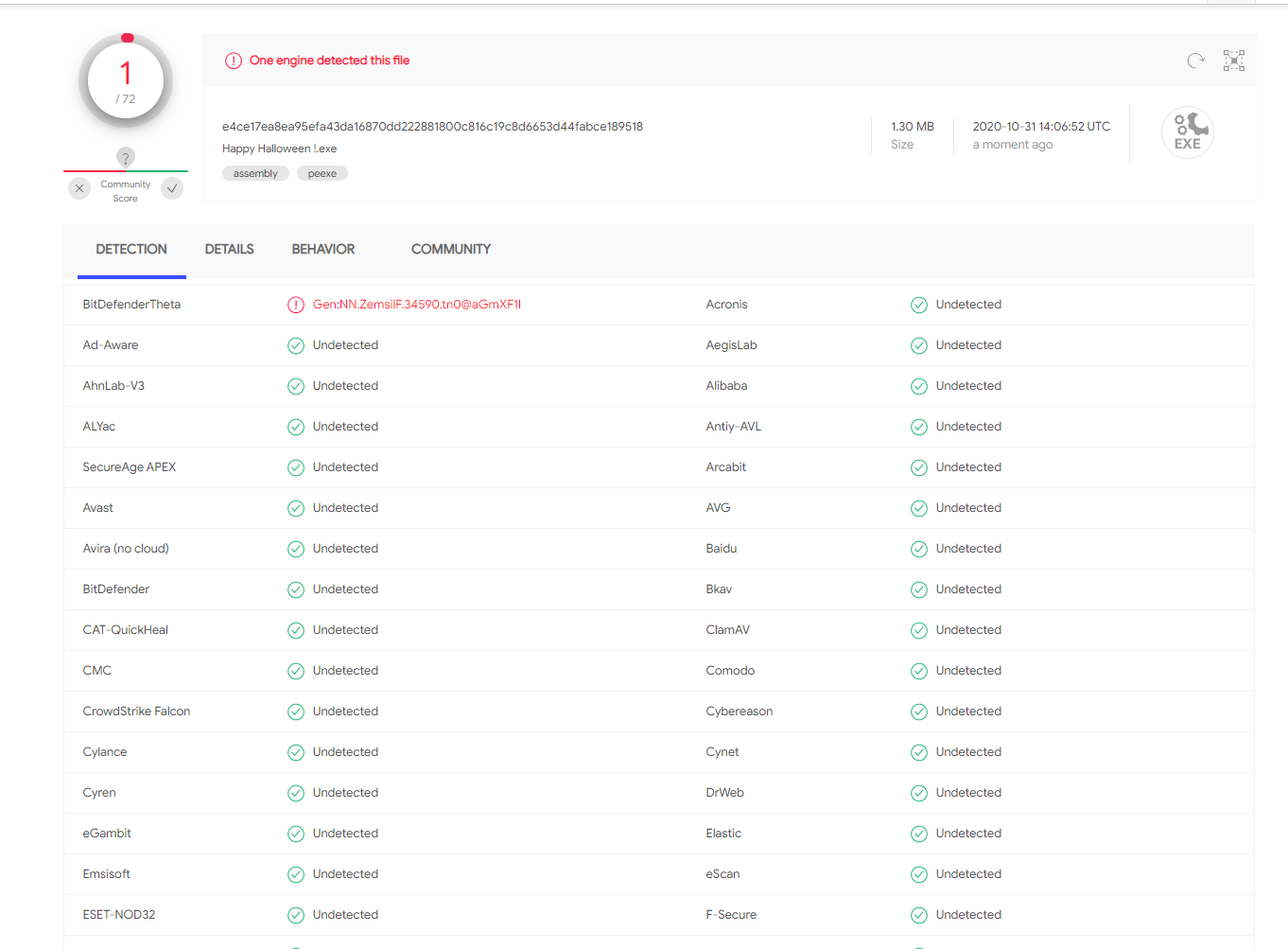Click Emsisoft green check icon
This screenshot has width=1288, height=949.
pyautogui.click(x=296, y=874)
